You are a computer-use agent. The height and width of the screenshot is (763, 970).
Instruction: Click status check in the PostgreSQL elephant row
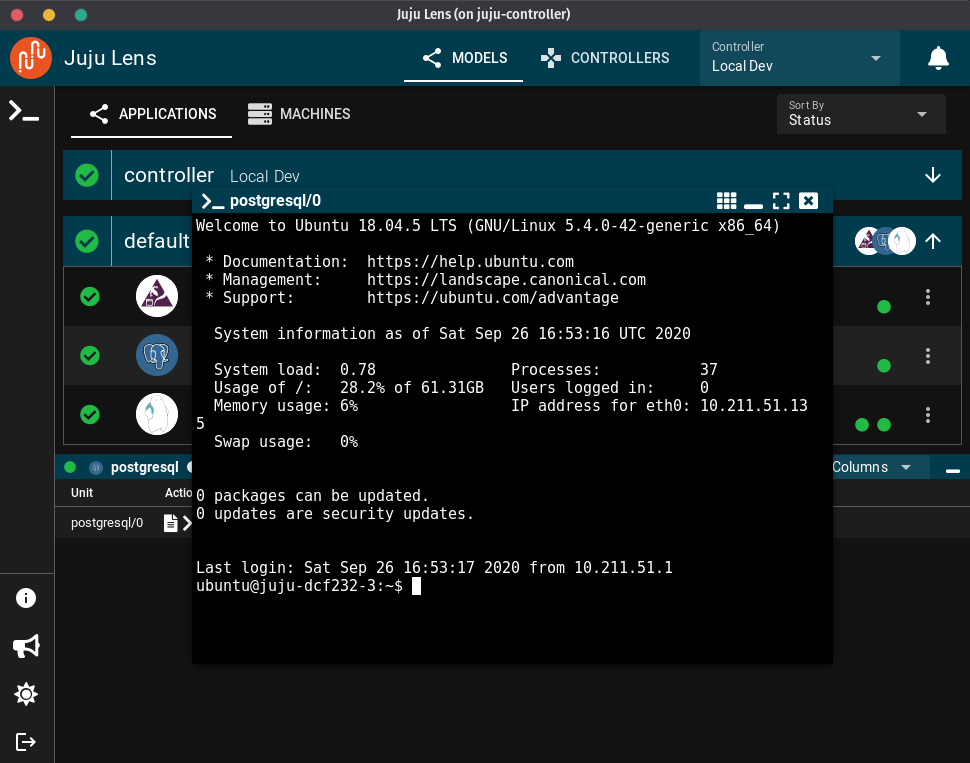pyautogui.click(x=90, y=355)
